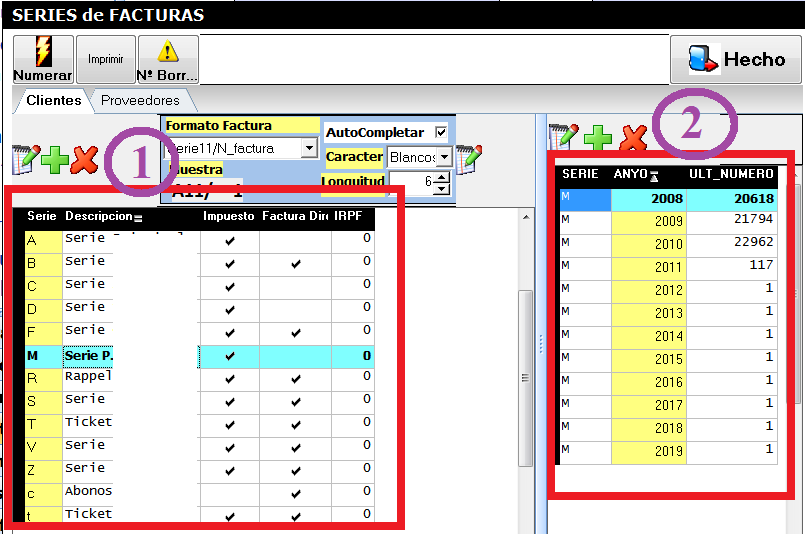This screenshot has width=805, height=534.
Task: Open the Formato Factura dropdown
Action: pos(309,148)
